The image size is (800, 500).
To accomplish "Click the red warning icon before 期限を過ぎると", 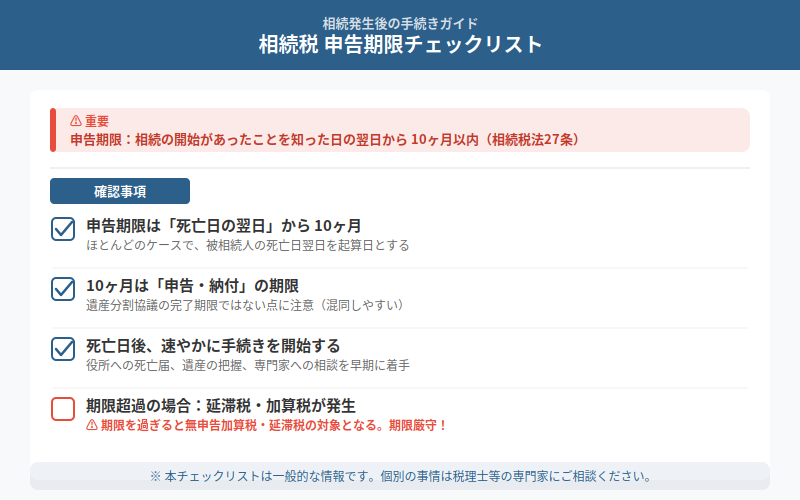I will 92,425.
